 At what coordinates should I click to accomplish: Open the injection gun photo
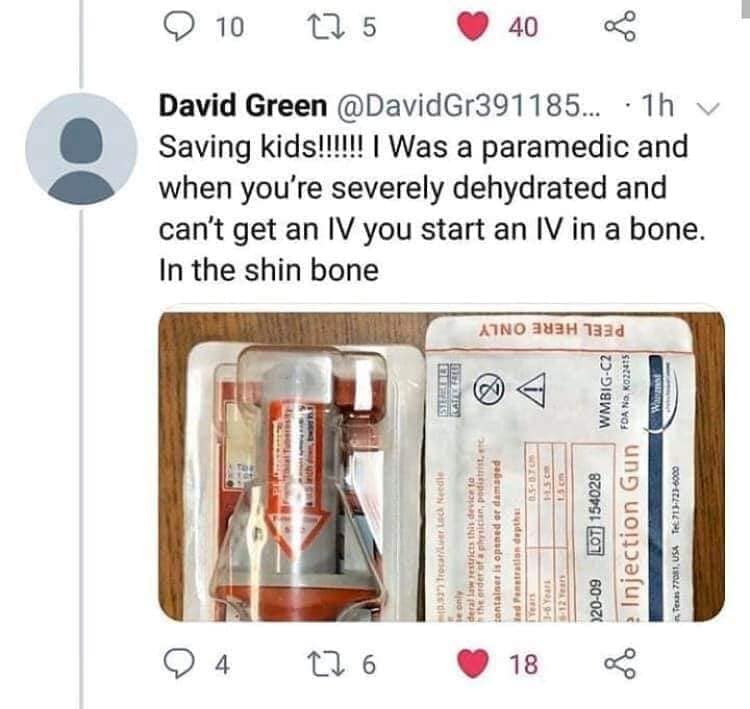click(441, 466)
